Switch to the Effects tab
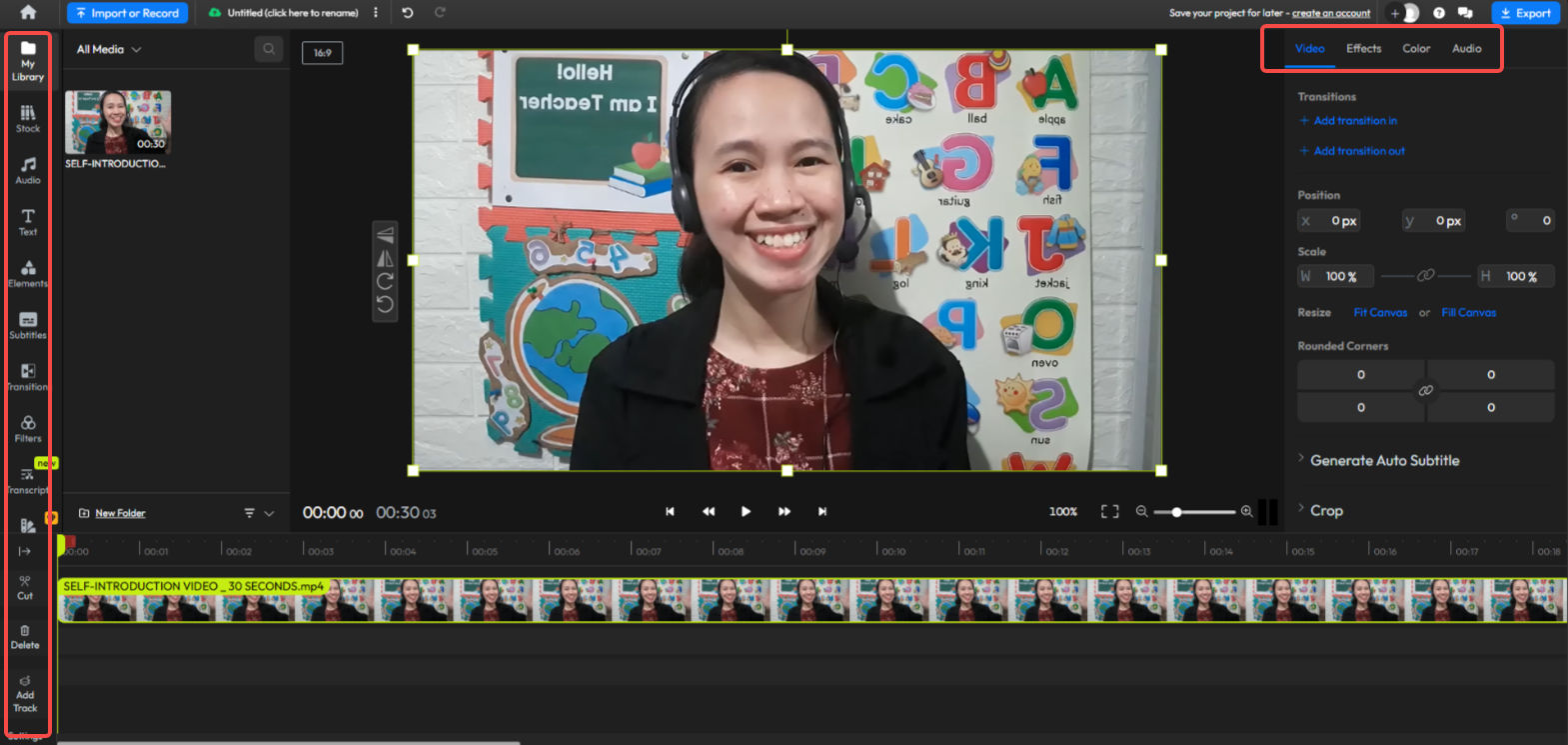 point(1363,49)
